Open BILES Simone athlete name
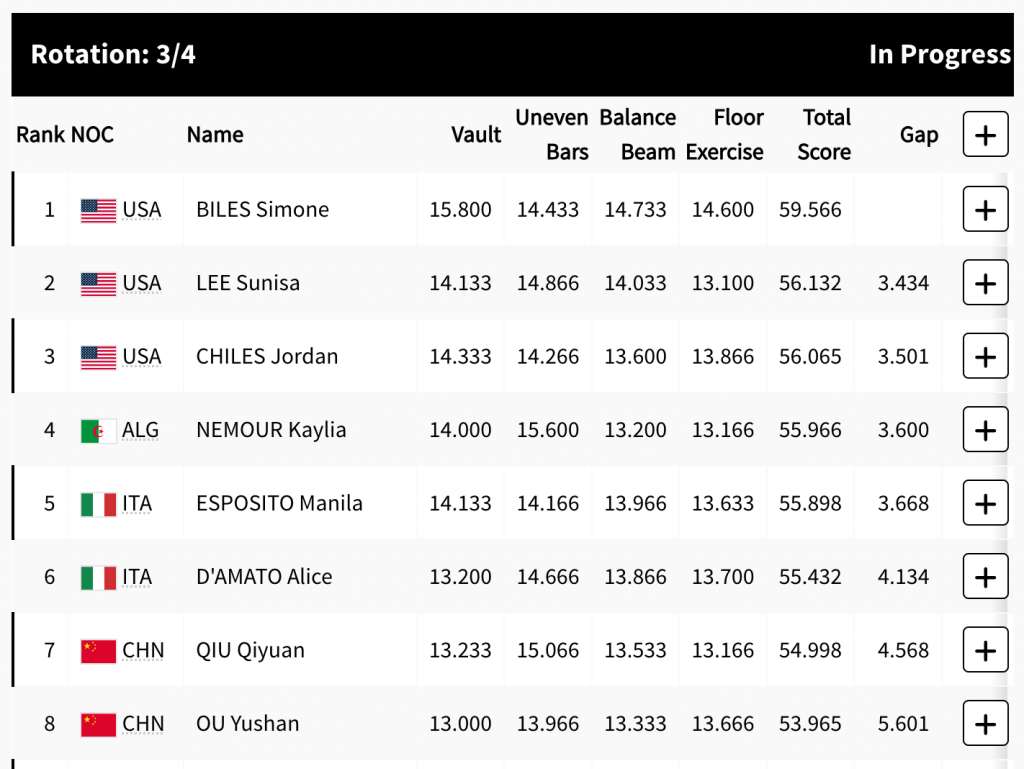Viewport: 1024px width, 769px height. (262, 210)
